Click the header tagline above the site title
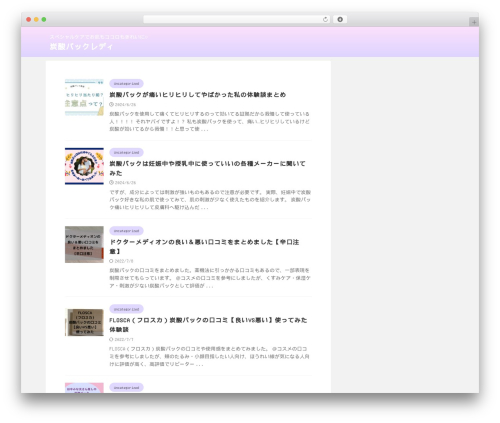Image resolution: width=500 pixels, height=423 pixels. coord(99,37)
